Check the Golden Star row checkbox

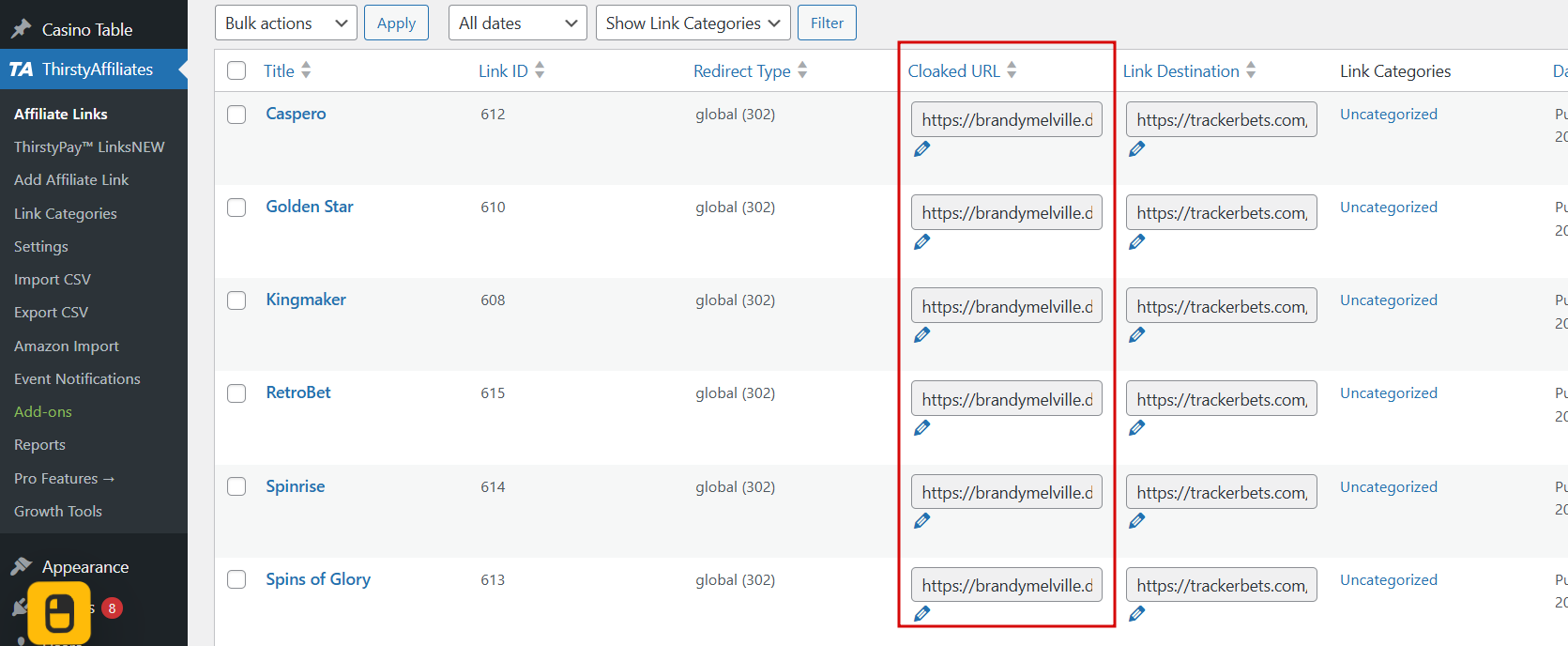pyautogui.click(x=236, y=208)
